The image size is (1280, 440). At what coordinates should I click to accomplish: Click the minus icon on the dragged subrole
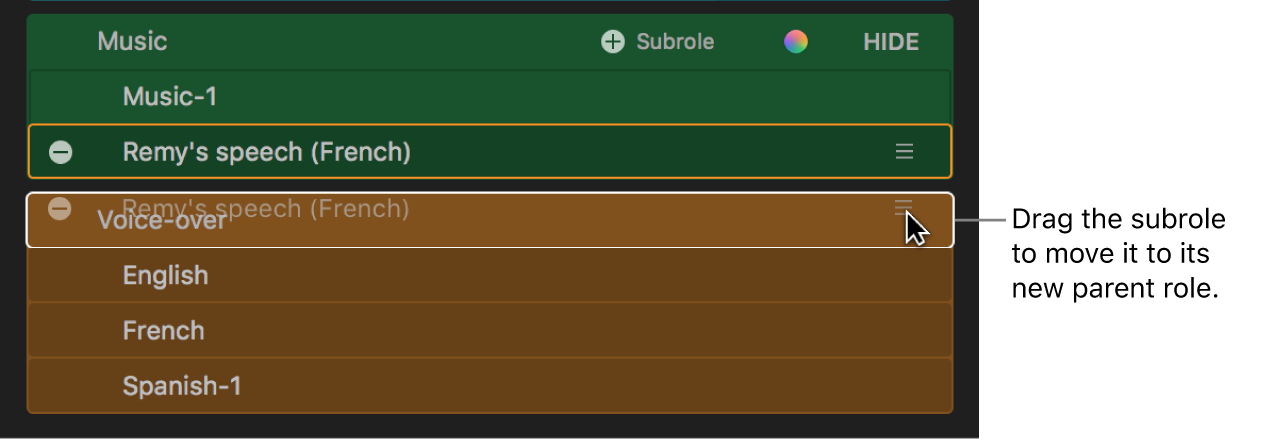tap(60, 209)
